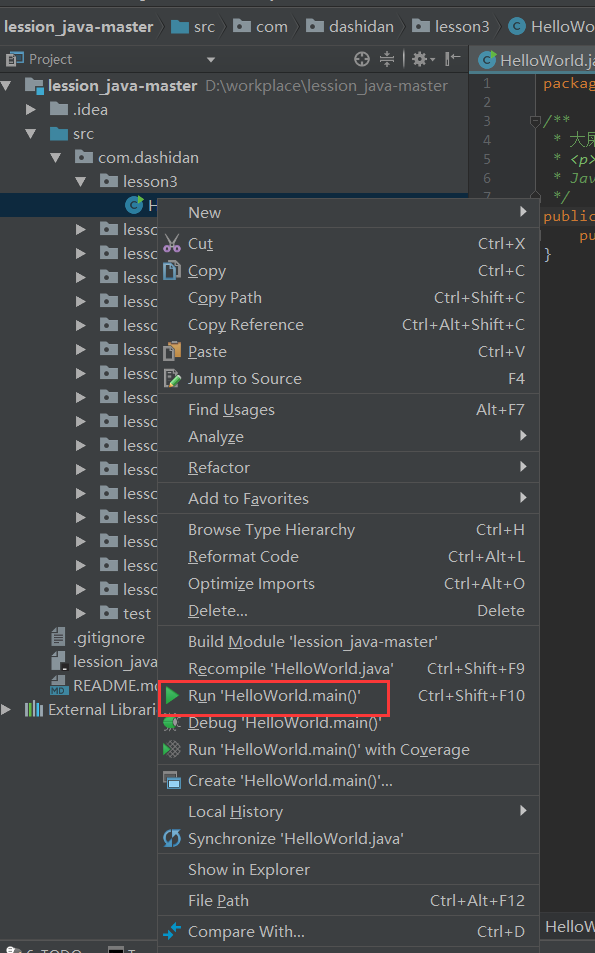Screen dimensions: 595x953
Task: Expand the .idea folder
Action: pyautogui.click(x=30, y=109)
